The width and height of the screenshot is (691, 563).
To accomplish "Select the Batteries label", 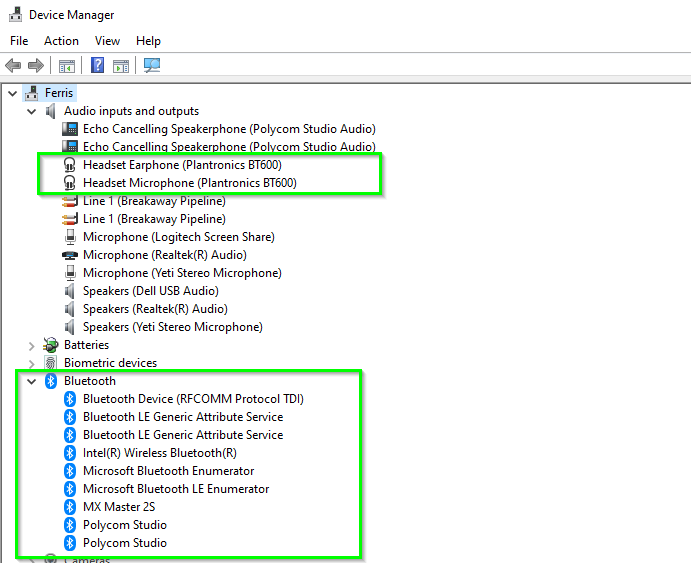I will pyautogui.click(x=86, y=345).
